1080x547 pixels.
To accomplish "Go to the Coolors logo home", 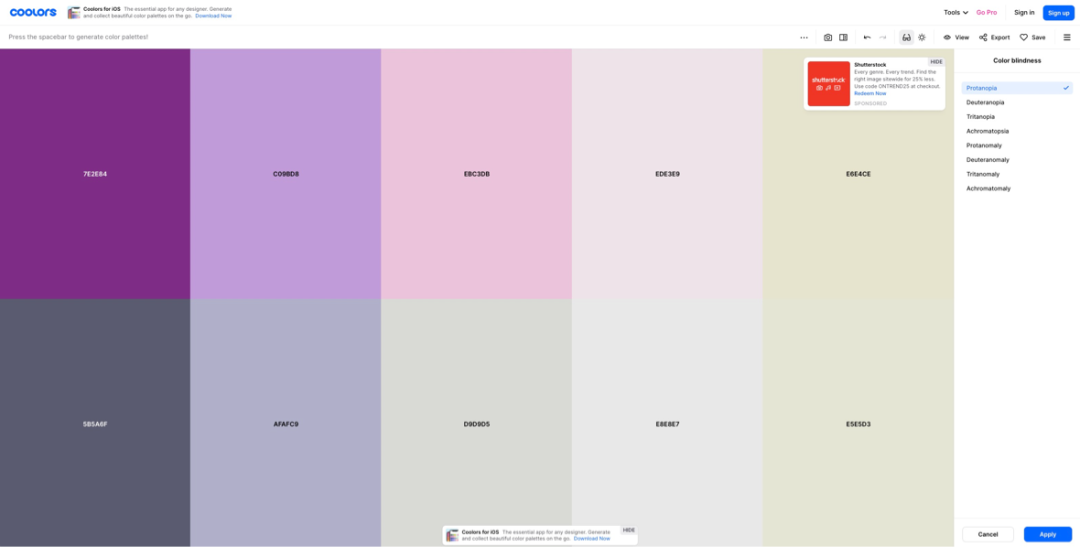I will pyautogui.click(x=33, y=12).
